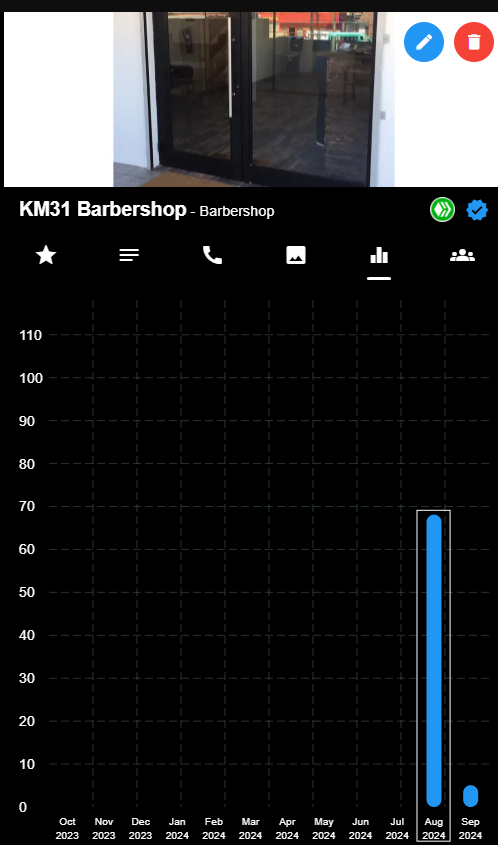This screenshot has height=845, width=498.
Task: Click the barbershop storefront photo
Action: [254, 99]
